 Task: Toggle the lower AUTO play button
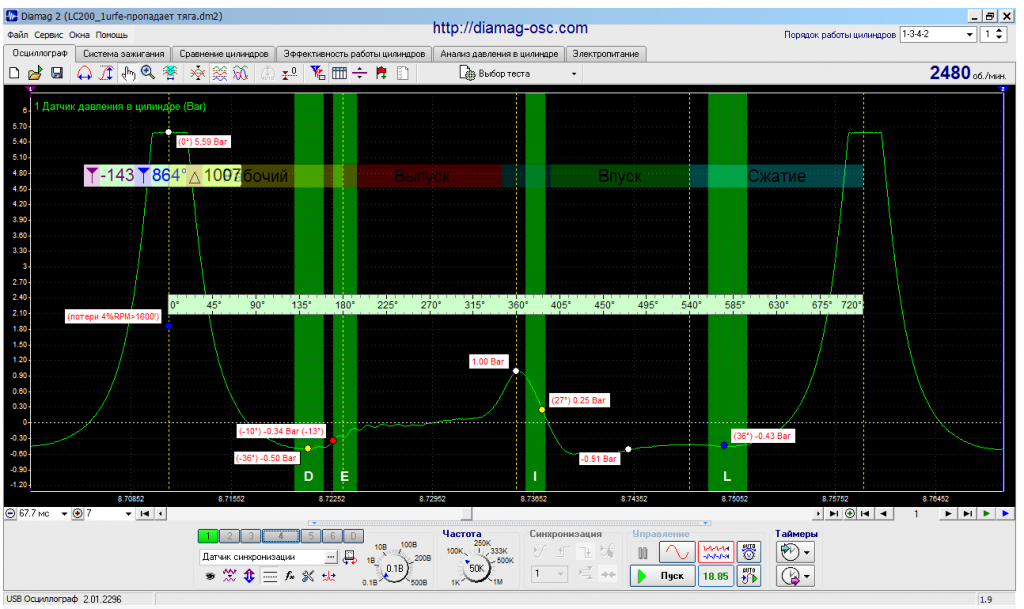(749, 576)
